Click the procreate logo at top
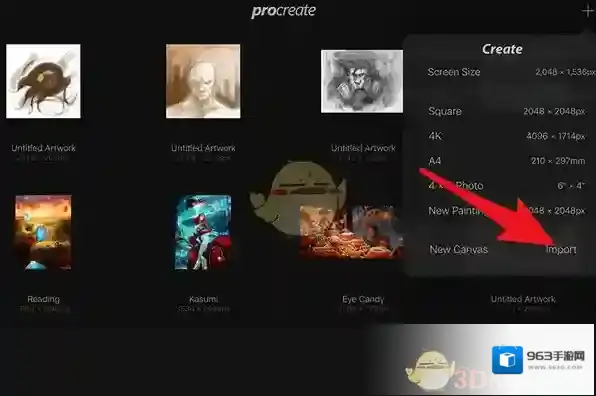The width and height of the screenshot is (596, 396). click(284, 11)
